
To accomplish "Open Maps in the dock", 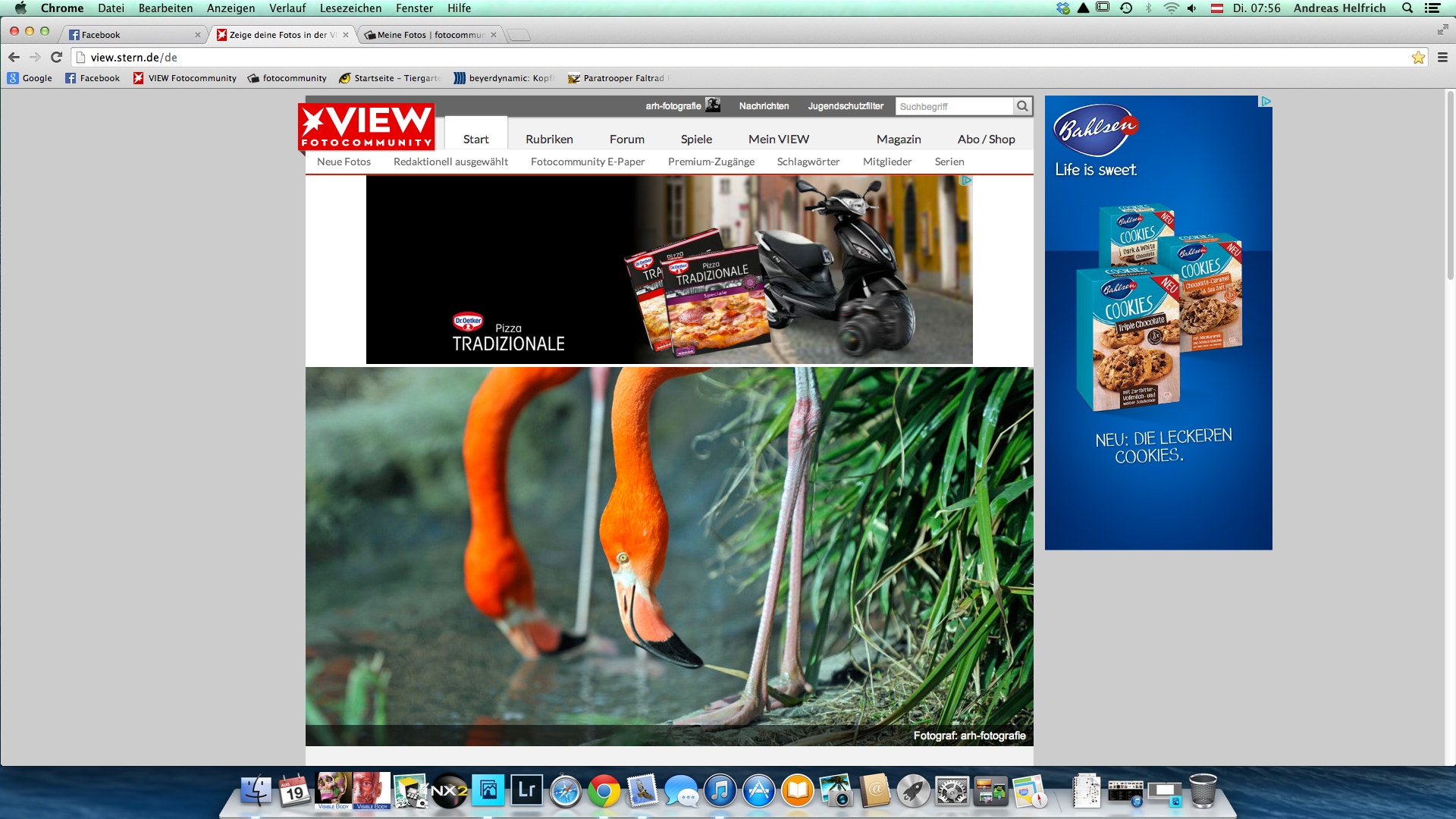I will click(x=1030, y=791).
